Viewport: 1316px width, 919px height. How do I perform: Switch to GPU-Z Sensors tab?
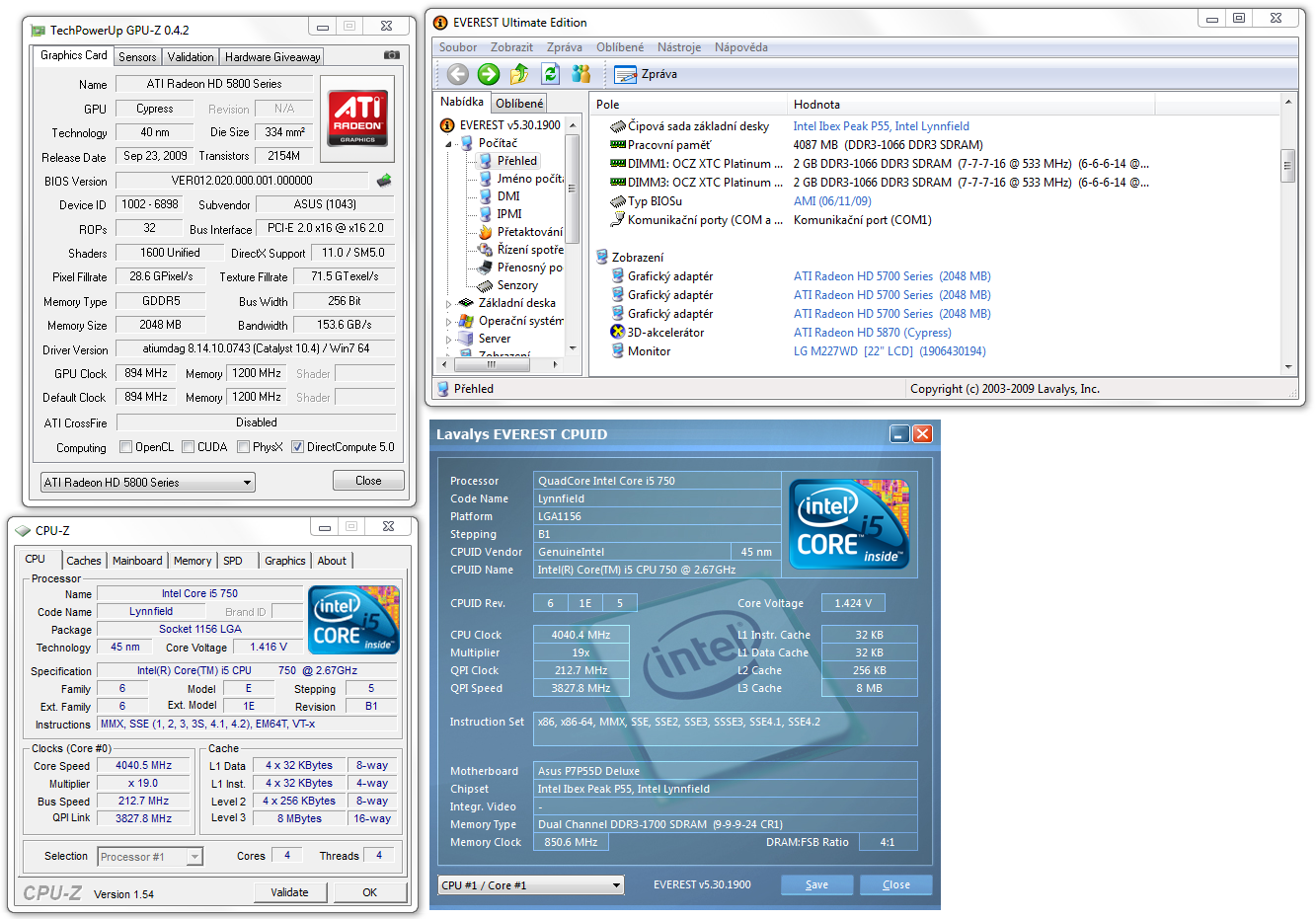pyautogui.click(x=137, y=57)
